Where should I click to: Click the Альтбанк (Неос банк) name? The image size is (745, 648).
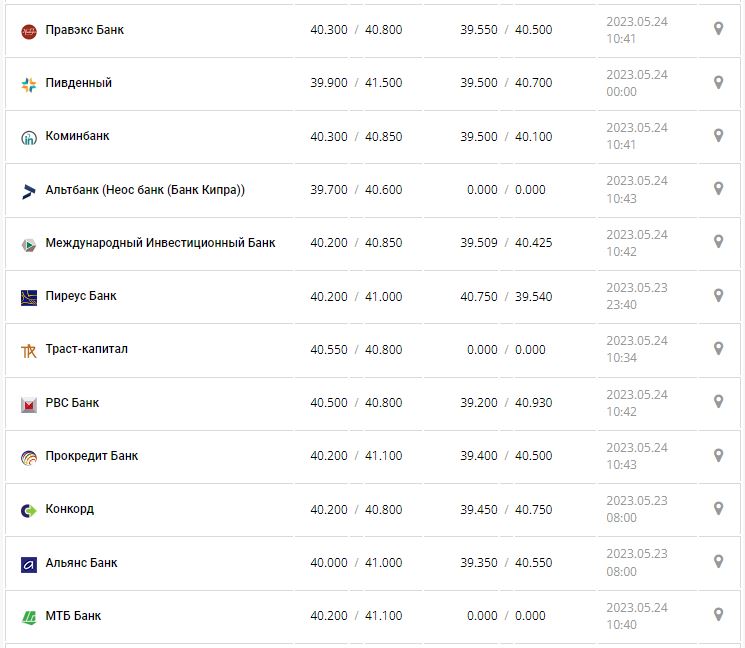point(145,190)
